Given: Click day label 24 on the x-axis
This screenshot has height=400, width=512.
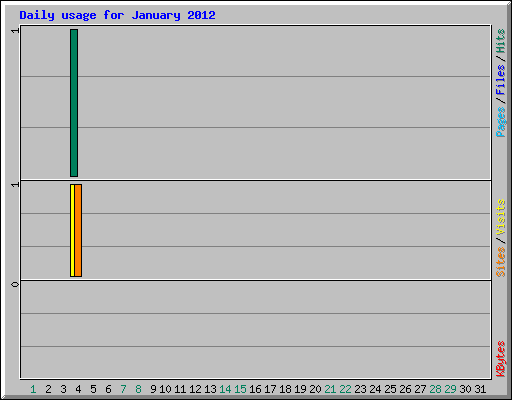Looking at the screenshot, I should click(x=375, y=389).
